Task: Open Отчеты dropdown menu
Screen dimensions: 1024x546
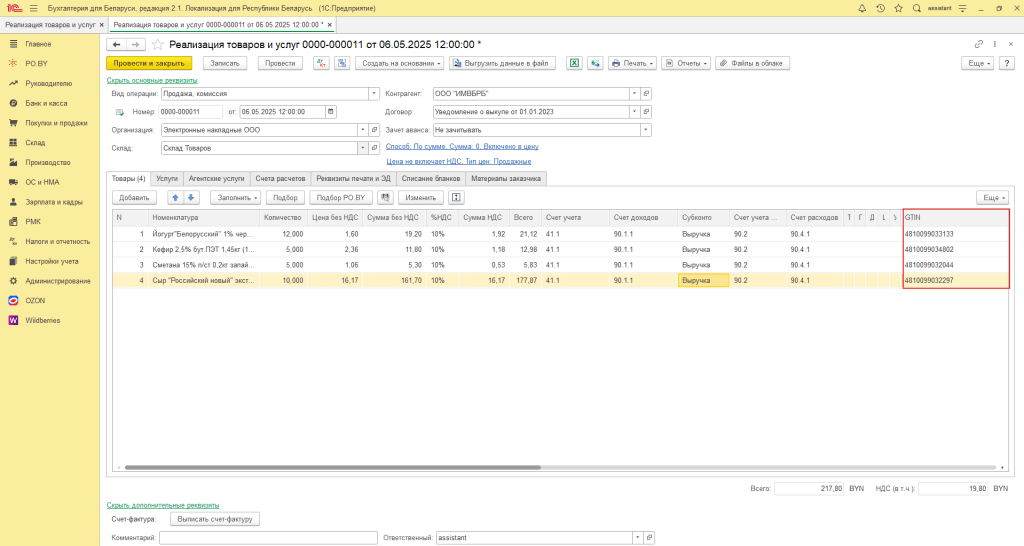Action: pos(686,63)
